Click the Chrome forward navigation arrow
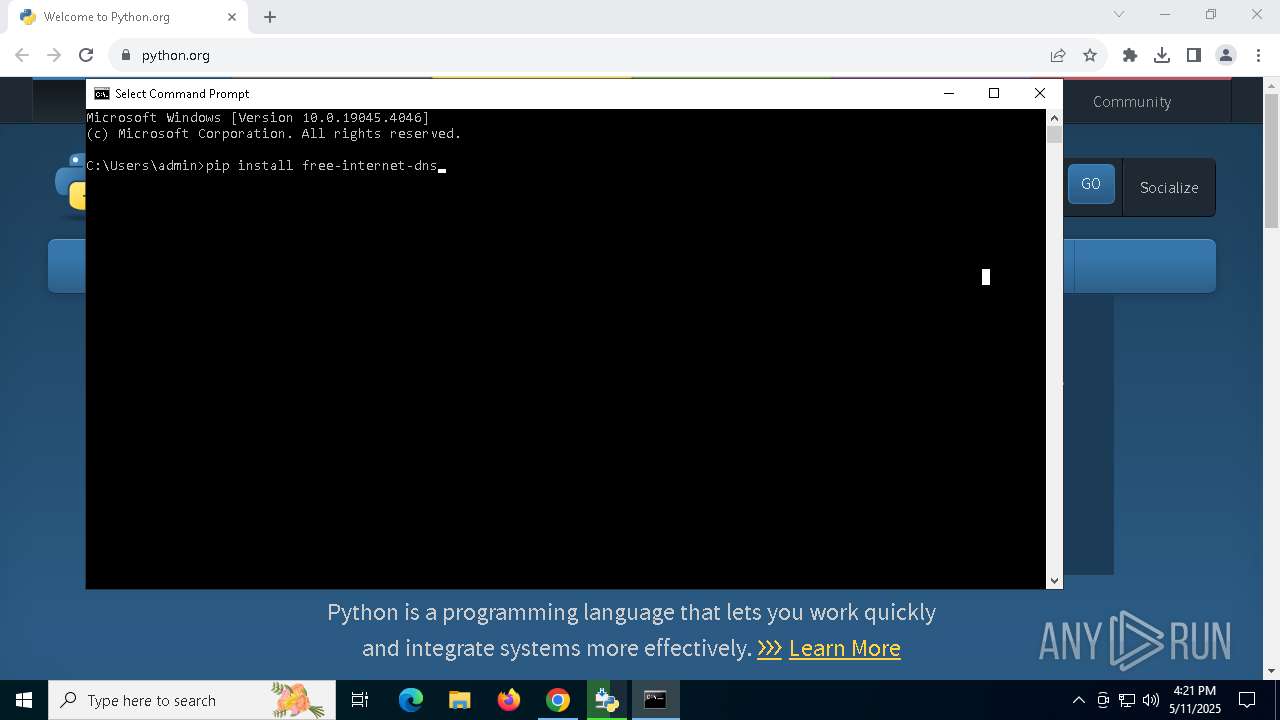The image size is (1280, 720). pyautogui.click(x=54, y=55)
